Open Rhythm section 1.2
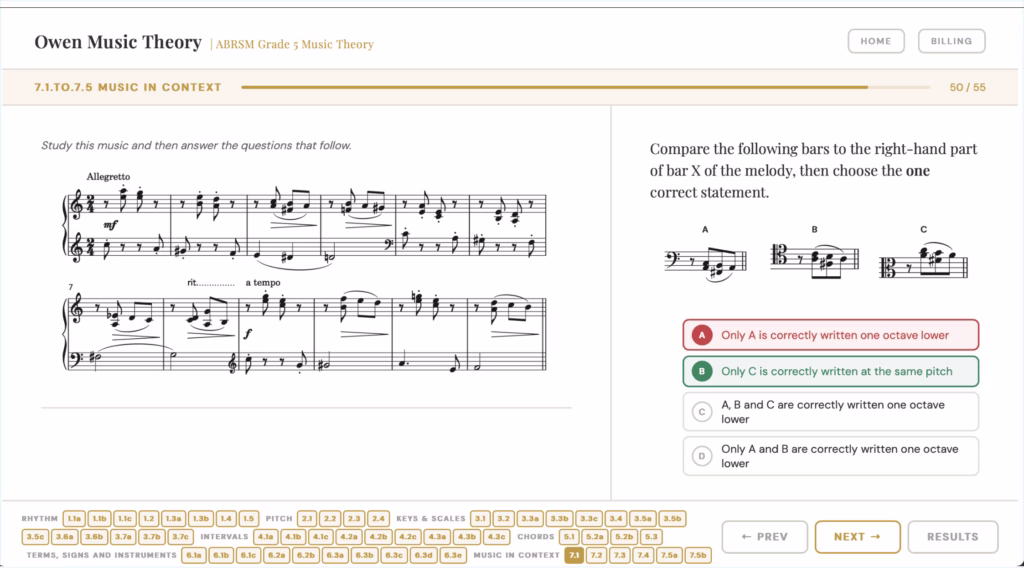Viewport: 1024px width, 568px height. coord(148,518)
